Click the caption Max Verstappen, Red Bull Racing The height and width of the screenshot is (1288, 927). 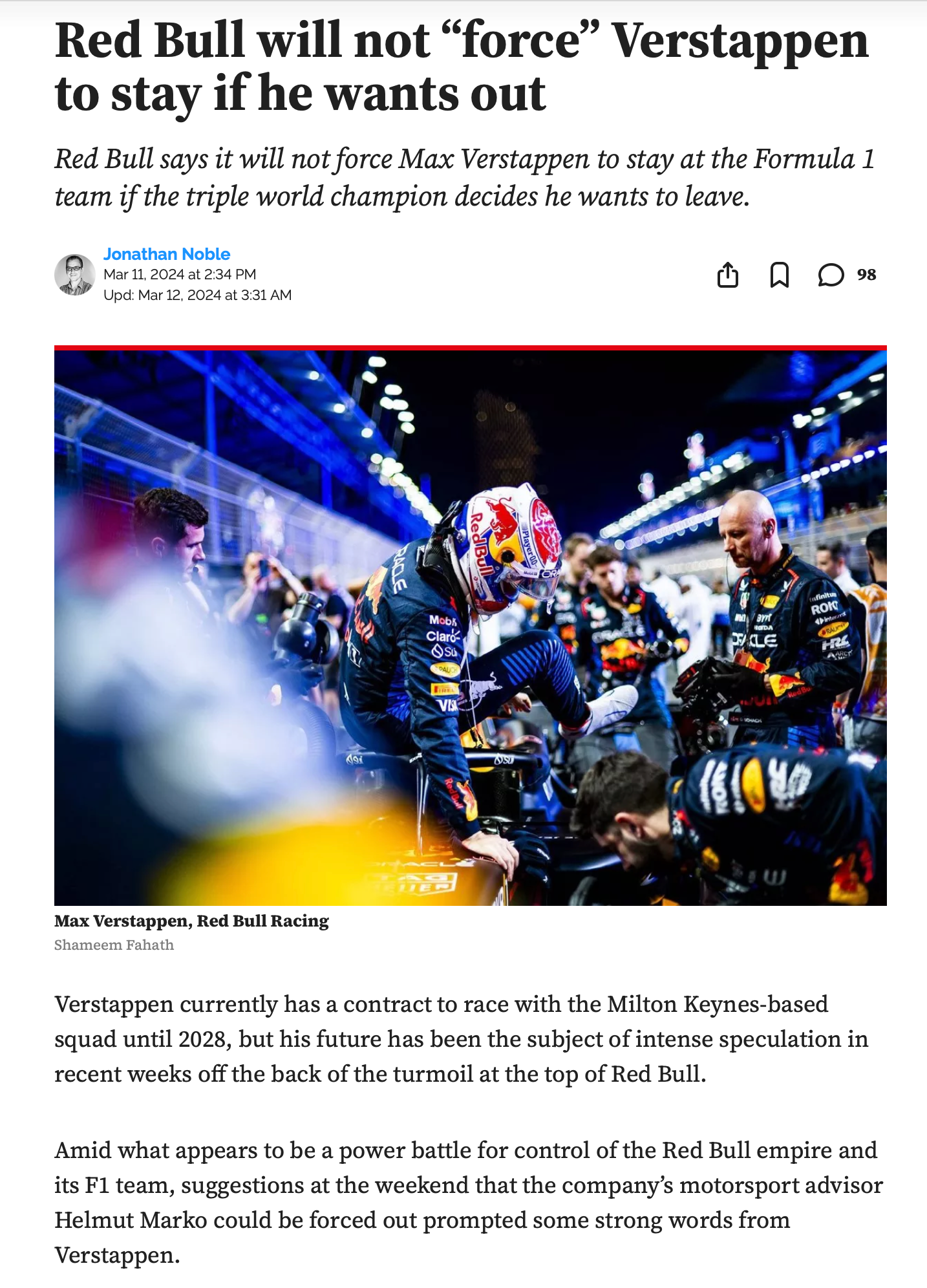[191, 921]
